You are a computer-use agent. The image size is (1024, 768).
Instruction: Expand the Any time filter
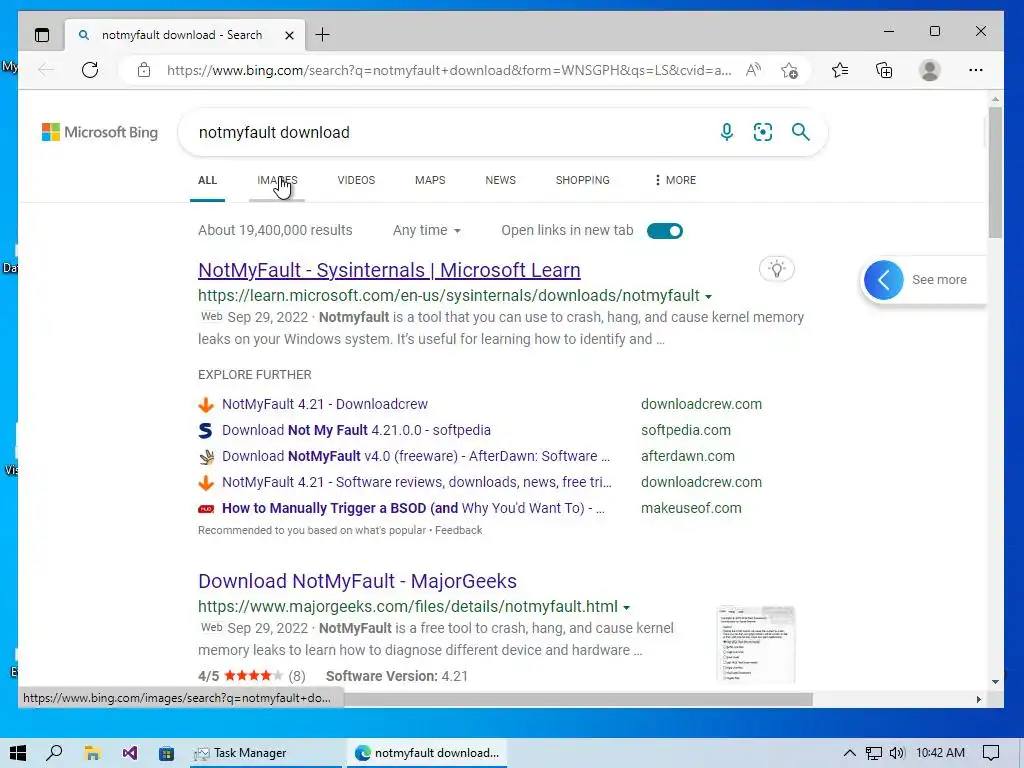pyautogui.click(x=426, y=231)
